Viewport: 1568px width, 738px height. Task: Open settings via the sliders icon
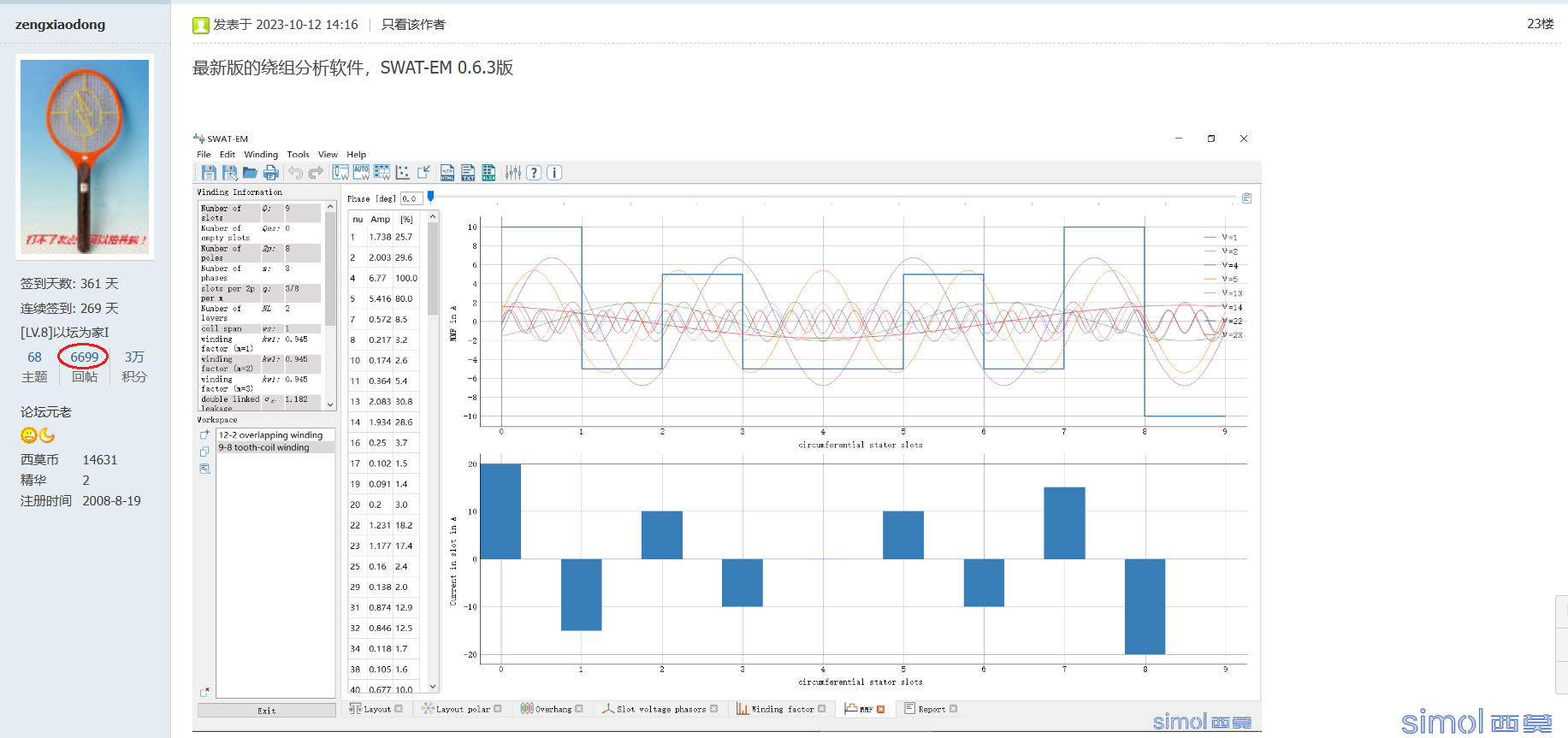(512, 173)
